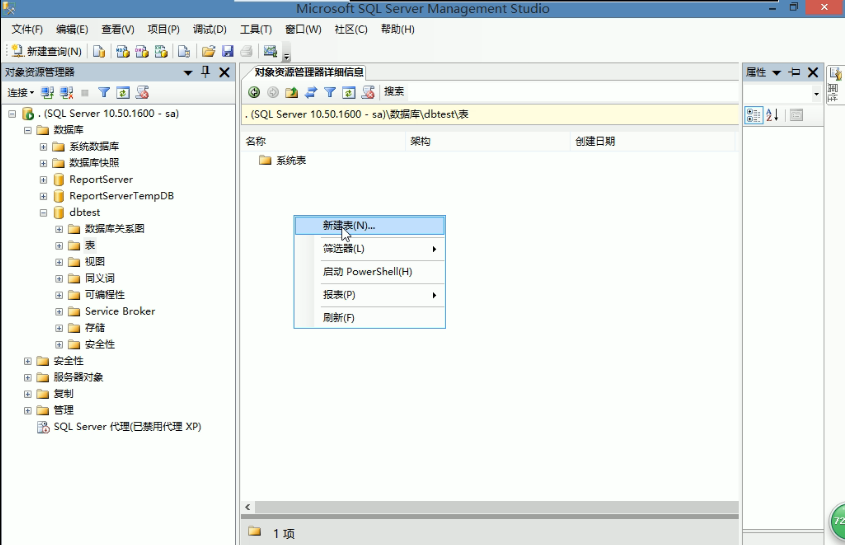The image size is (845, 545).
Task: Sort by the 架构 column header
Action: (488, 141)
